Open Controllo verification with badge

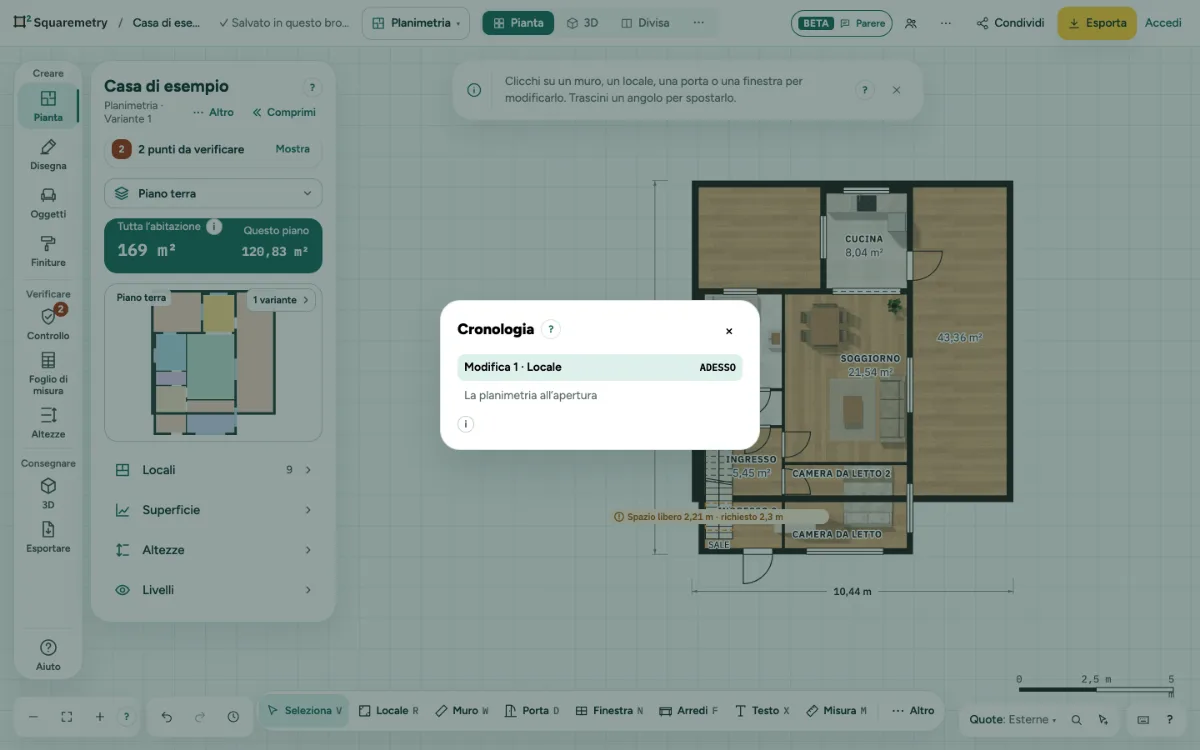coord(48,323)
